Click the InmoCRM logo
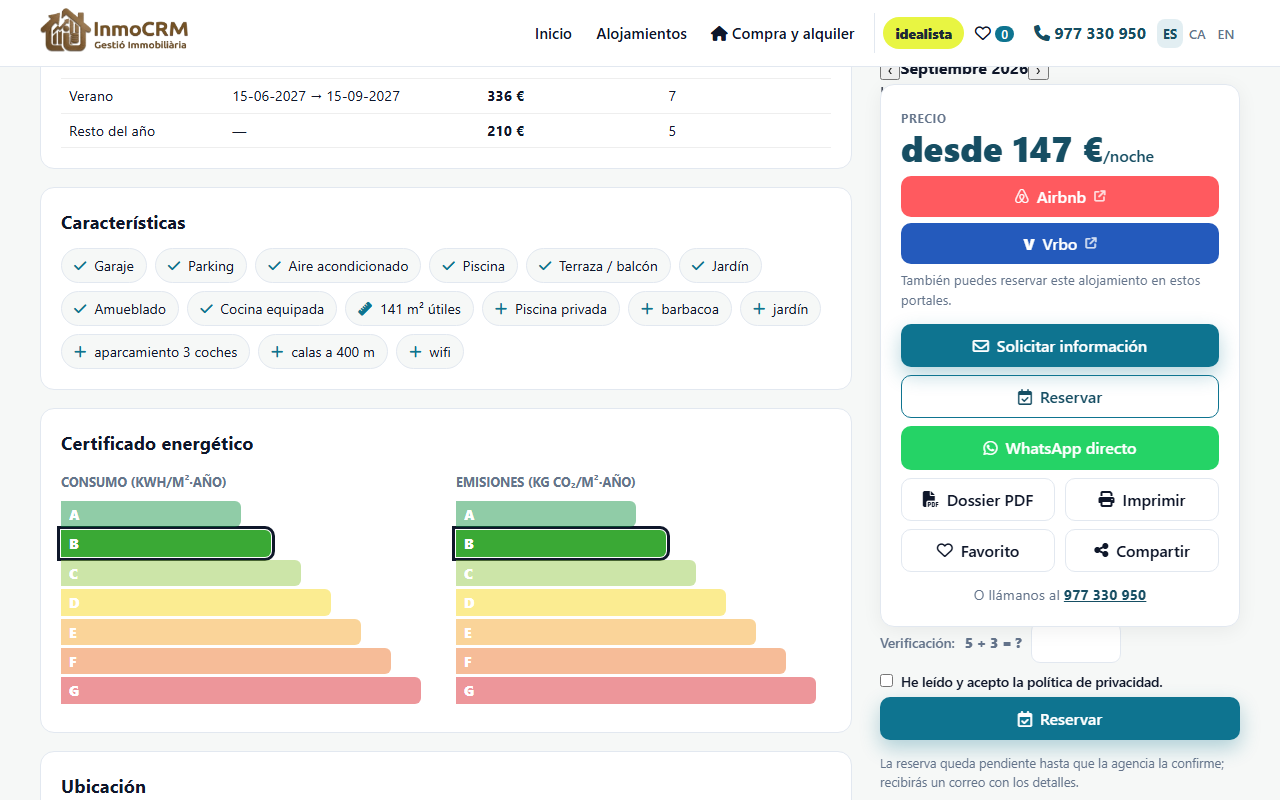1280x800 pixels. (114, 32)
